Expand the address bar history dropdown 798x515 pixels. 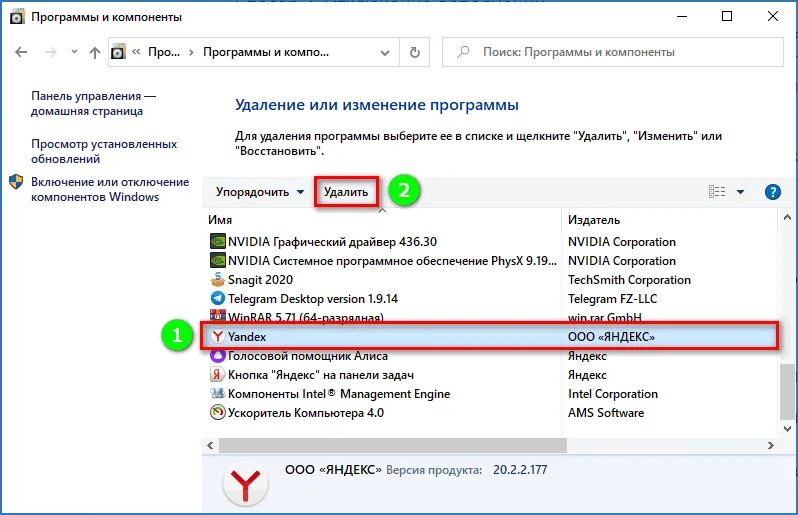(x=385, y=52)
